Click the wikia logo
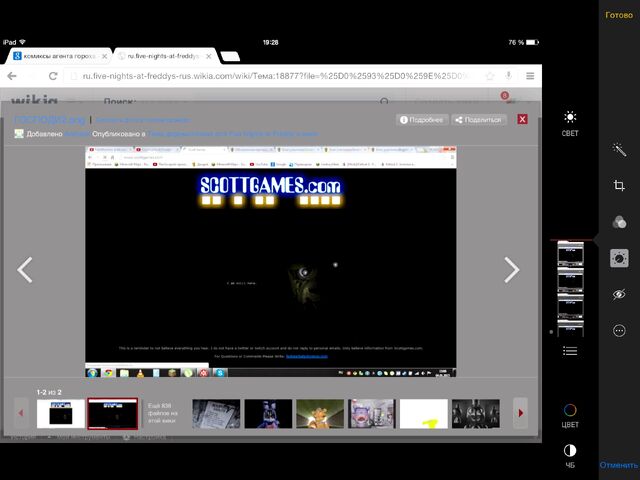640x480 pixels. click(x=34, y=100)
